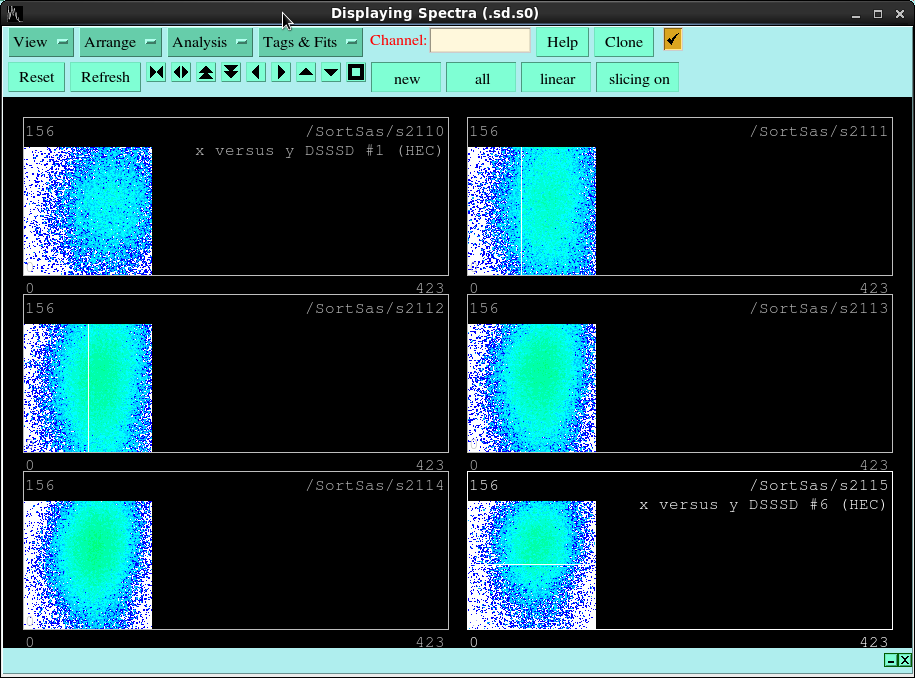Click the single down-arrow icon
This screenshot has height=678, width=915.
(331, 72)
